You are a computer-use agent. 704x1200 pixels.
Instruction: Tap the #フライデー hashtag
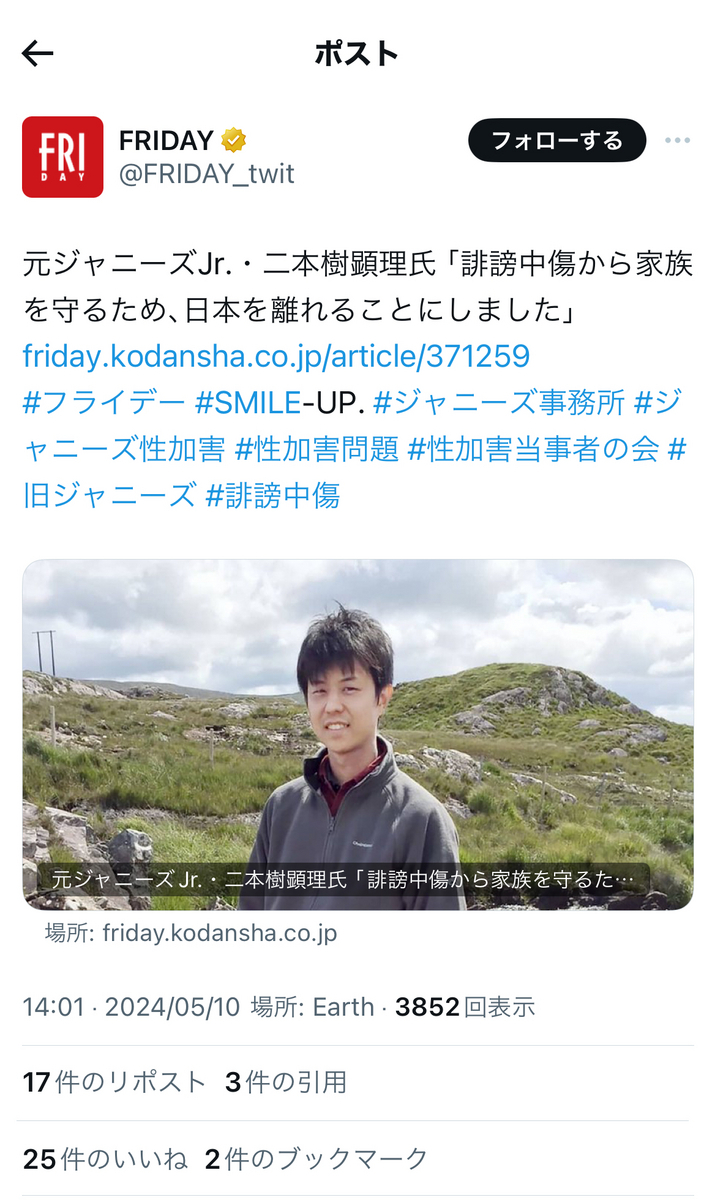coord(104,403)
